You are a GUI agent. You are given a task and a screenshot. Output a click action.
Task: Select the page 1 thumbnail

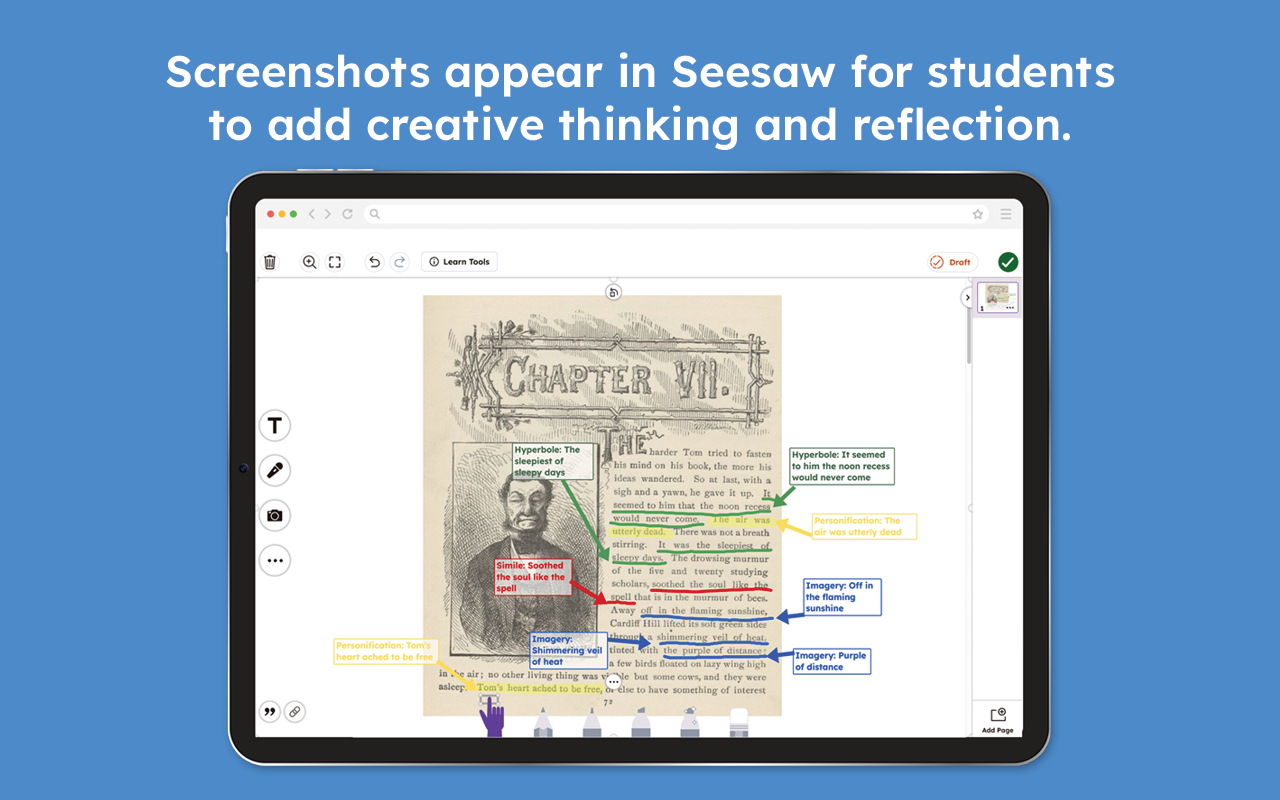click(x=997, y=297)
